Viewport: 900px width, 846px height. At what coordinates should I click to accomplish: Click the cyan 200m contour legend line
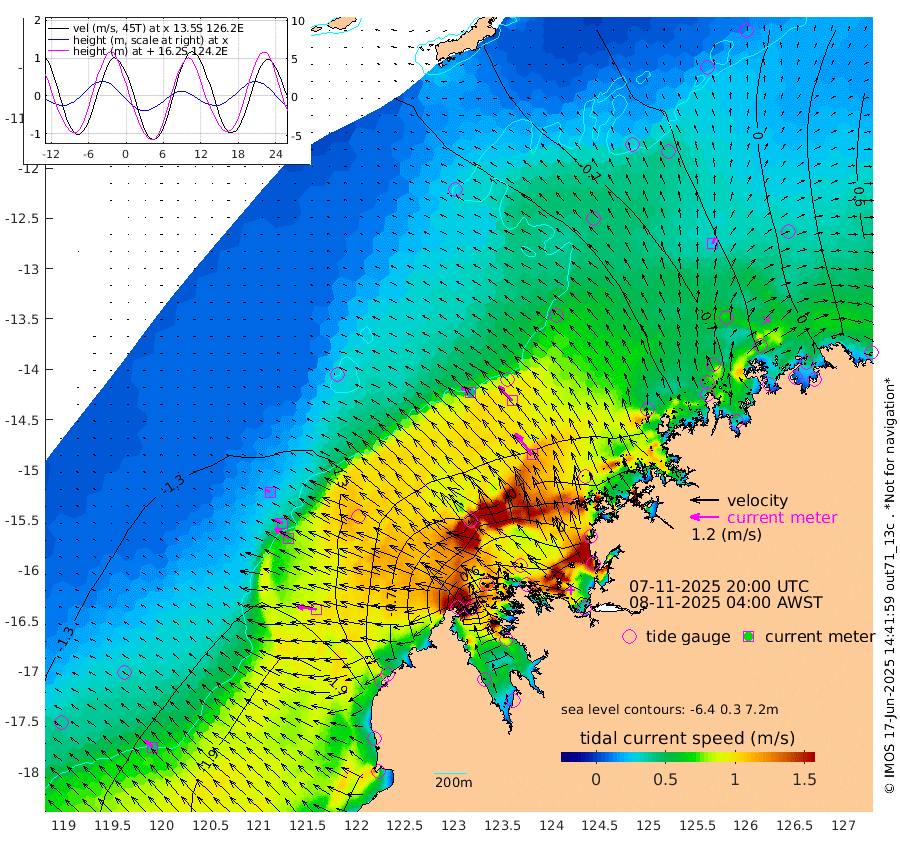[451, 774]
